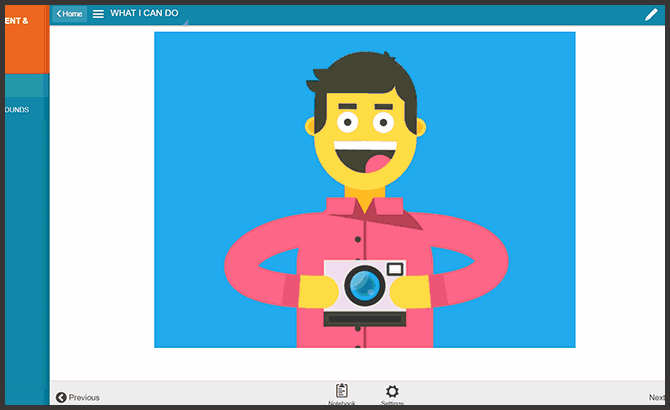
Task: Click the character's pink shirt collar
Action: tap(365, 207)
